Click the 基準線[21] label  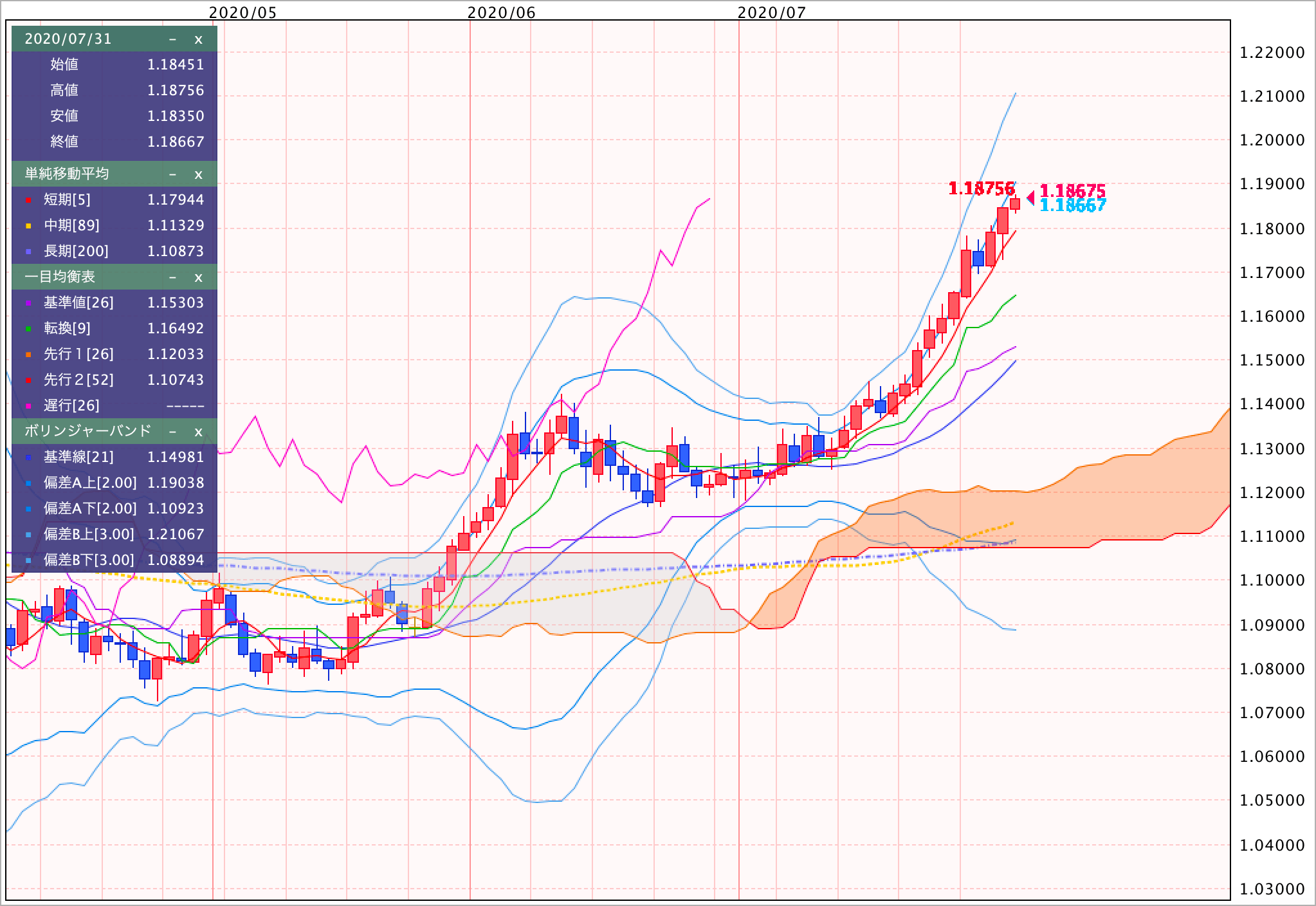78,458
